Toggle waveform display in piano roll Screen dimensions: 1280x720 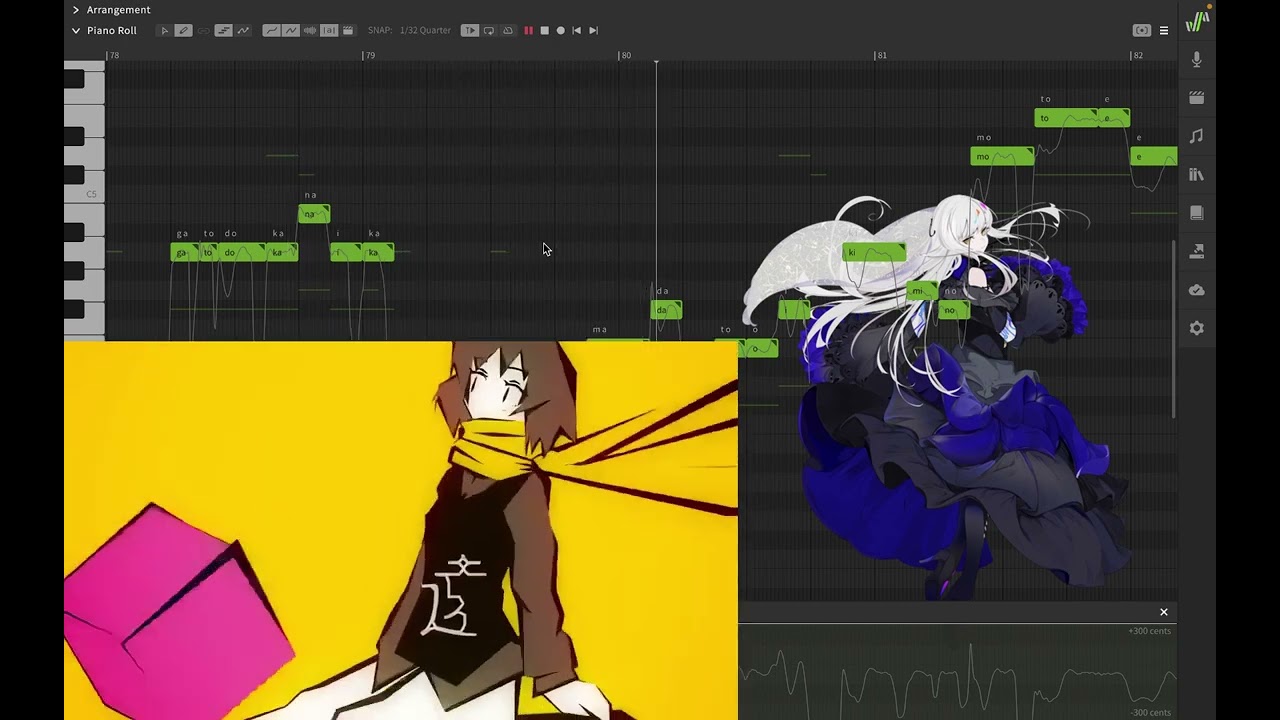(x=310, y=31)
